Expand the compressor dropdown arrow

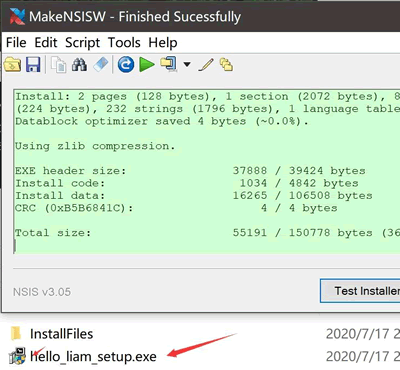tap(187, 64)
